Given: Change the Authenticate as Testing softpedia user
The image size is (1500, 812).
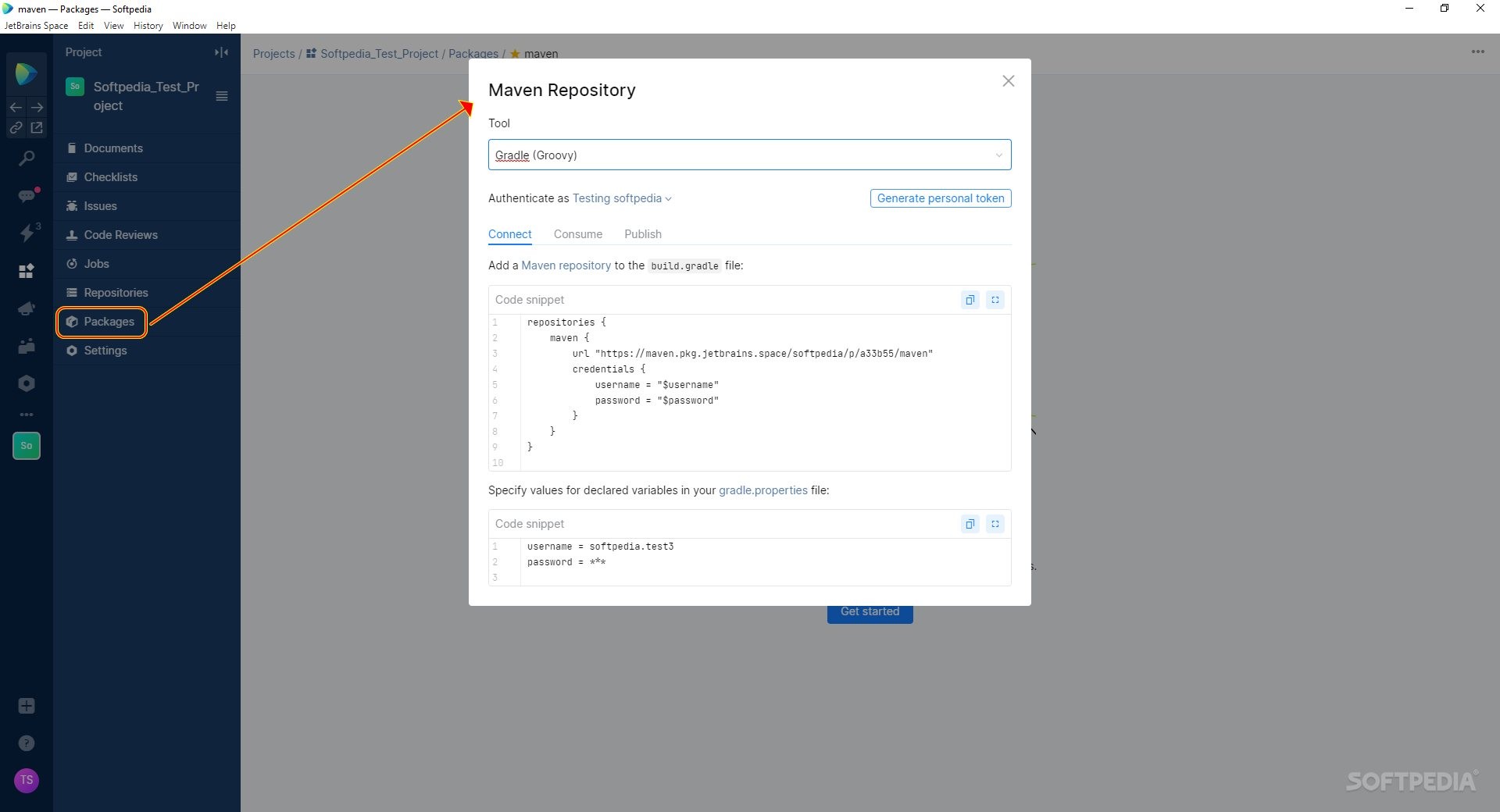Looking at the screenshot, I should 622,198.
